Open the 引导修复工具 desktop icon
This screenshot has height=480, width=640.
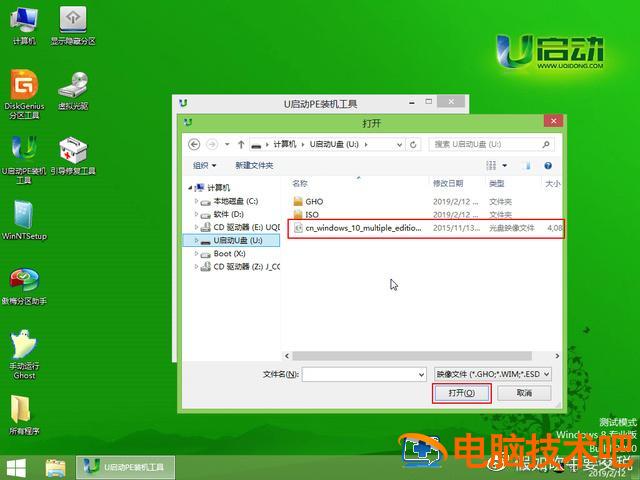tap(73, 156)
